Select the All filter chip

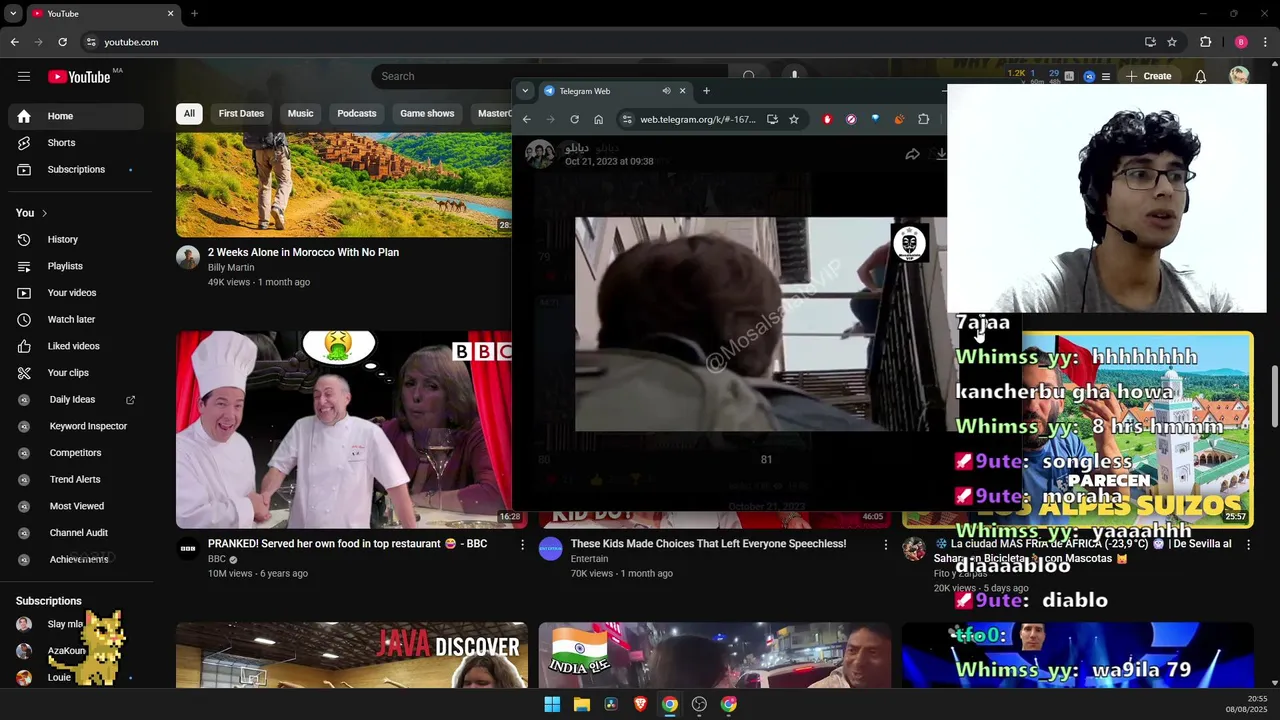coord(189,114)
